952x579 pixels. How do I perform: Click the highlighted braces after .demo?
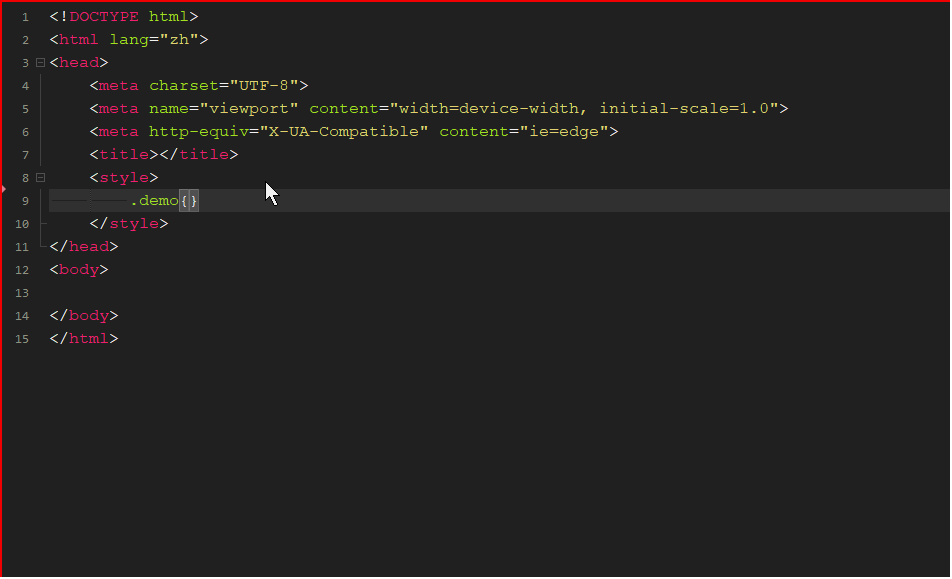[189, 201]
